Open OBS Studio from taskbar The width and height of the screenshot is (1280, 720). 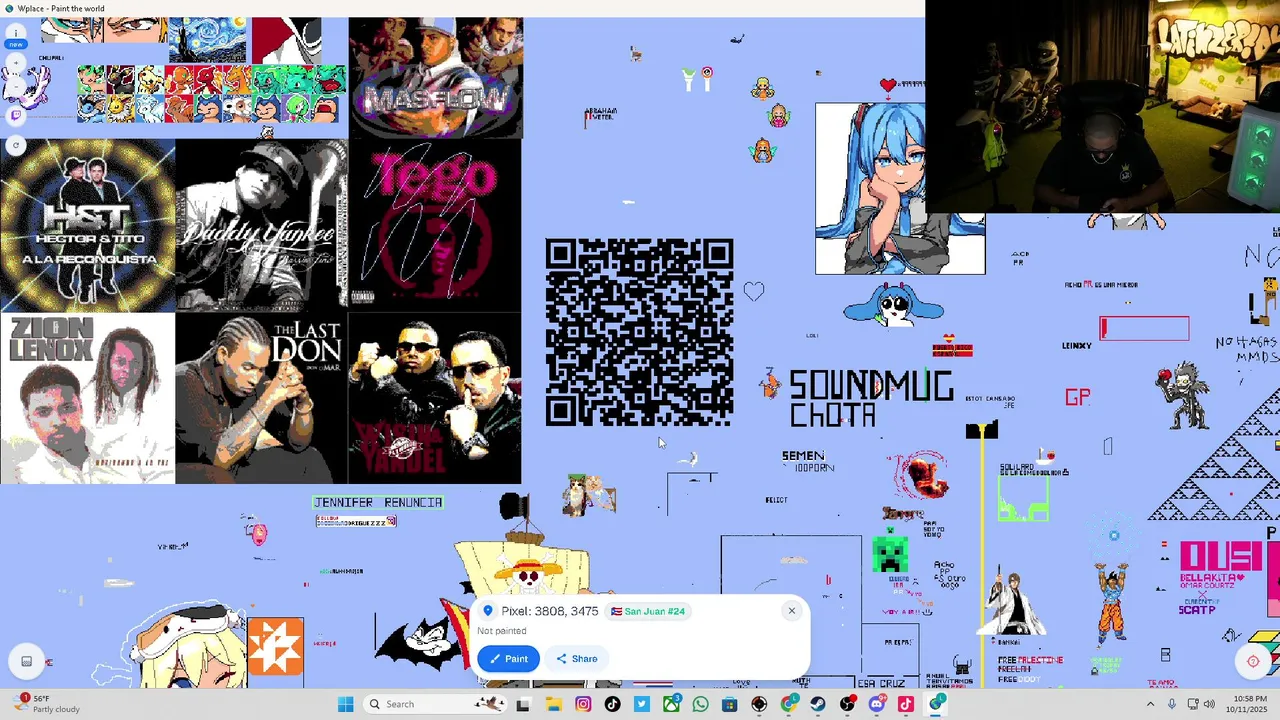pos(847,704)
